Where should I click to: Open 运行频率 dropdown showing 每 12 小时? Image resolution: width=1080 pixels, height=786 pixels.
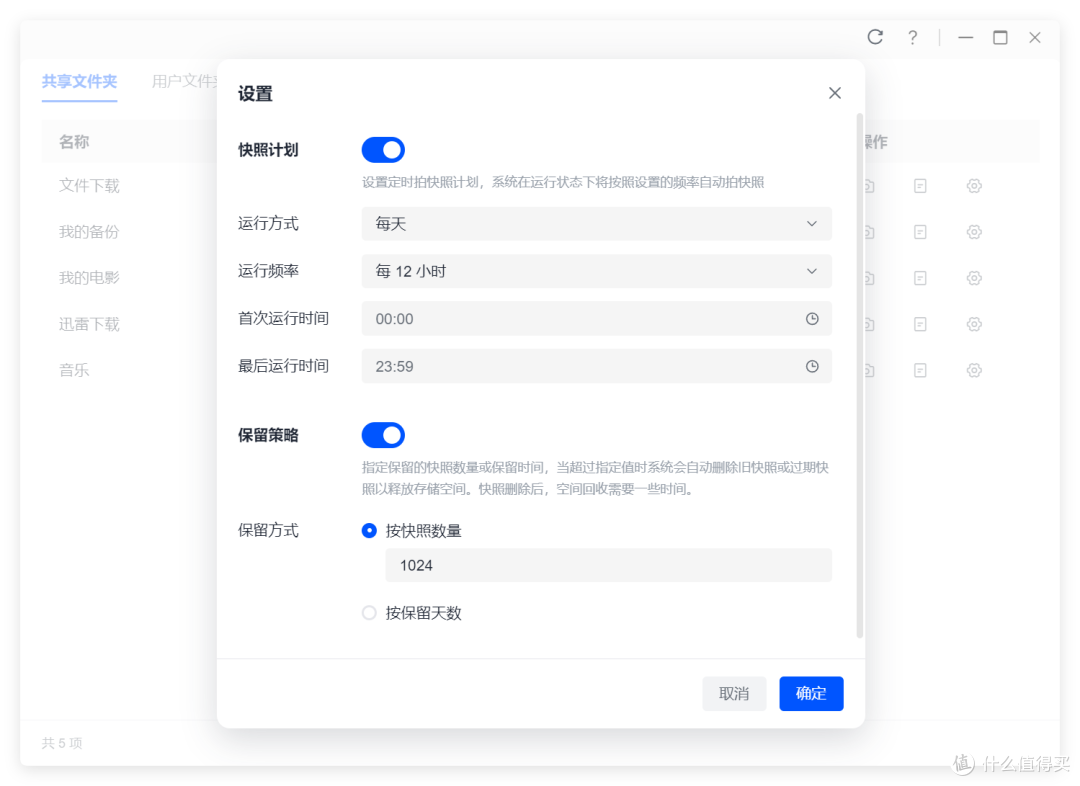point(596,271)
